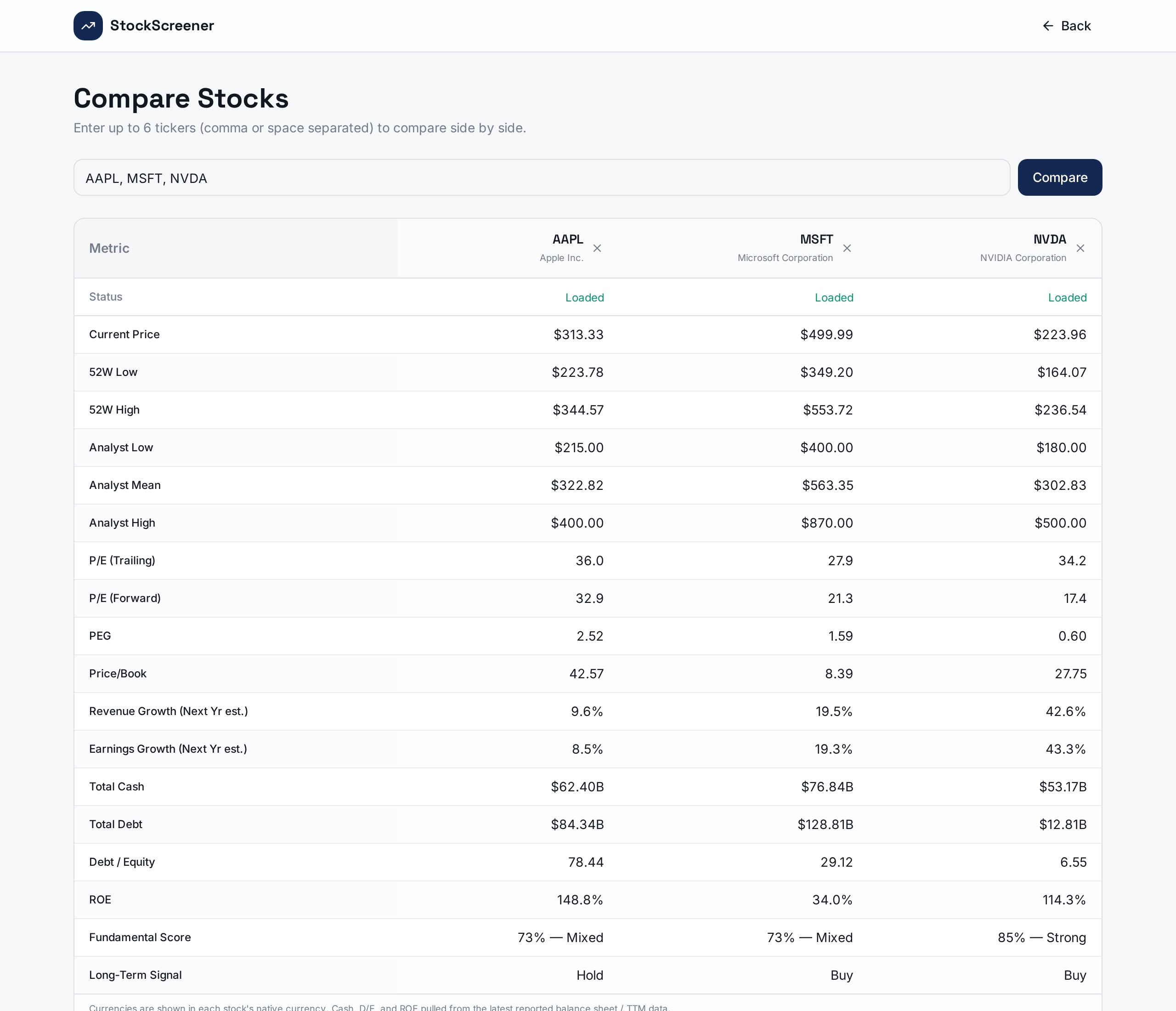Select the Total Cash row label
The height and width of the screenshot is (1011, 1176).
coord(116,786)
